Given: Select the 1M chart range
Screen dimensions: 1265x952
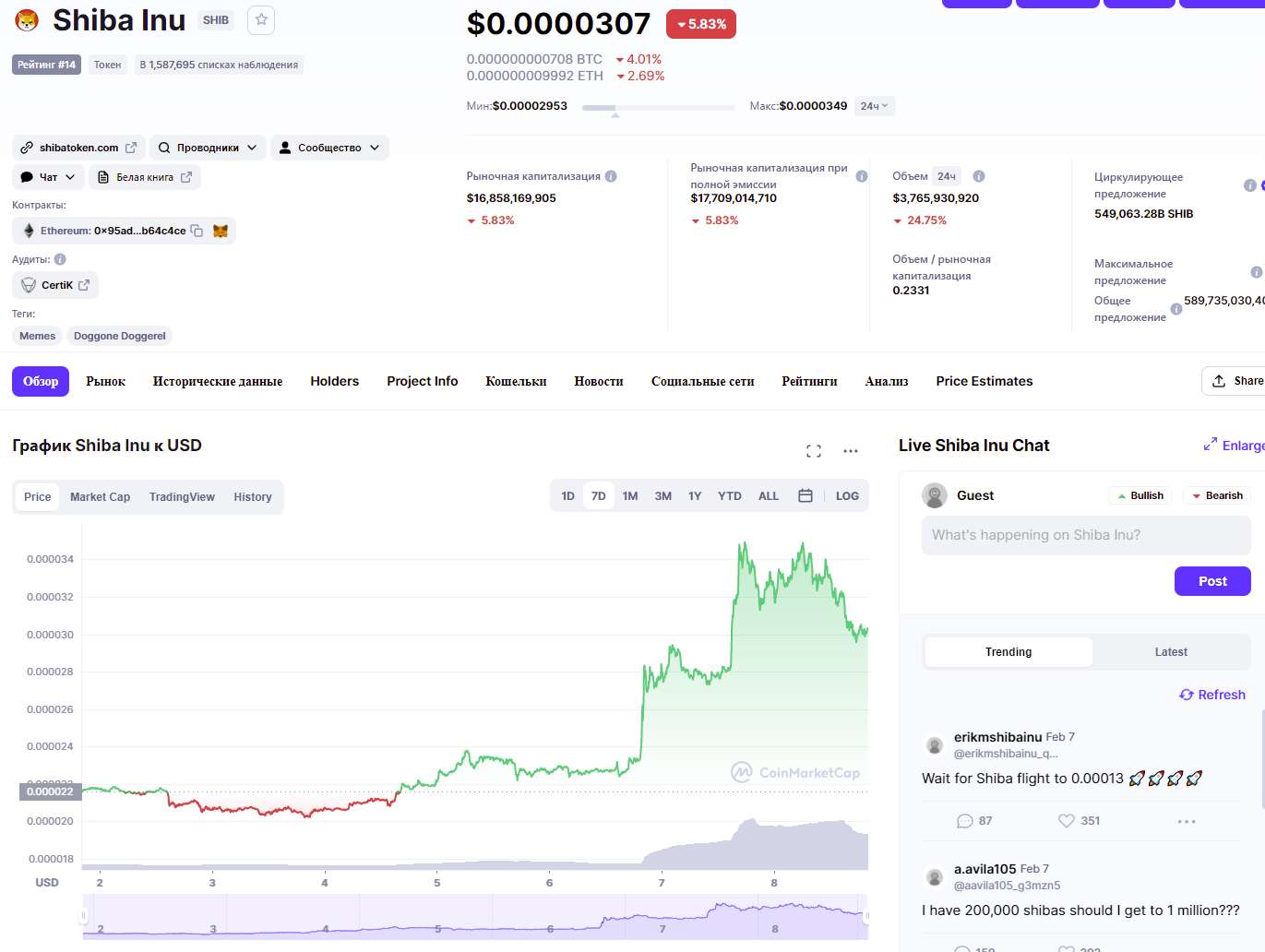Looking at the screenshot, I should [630, 496].
